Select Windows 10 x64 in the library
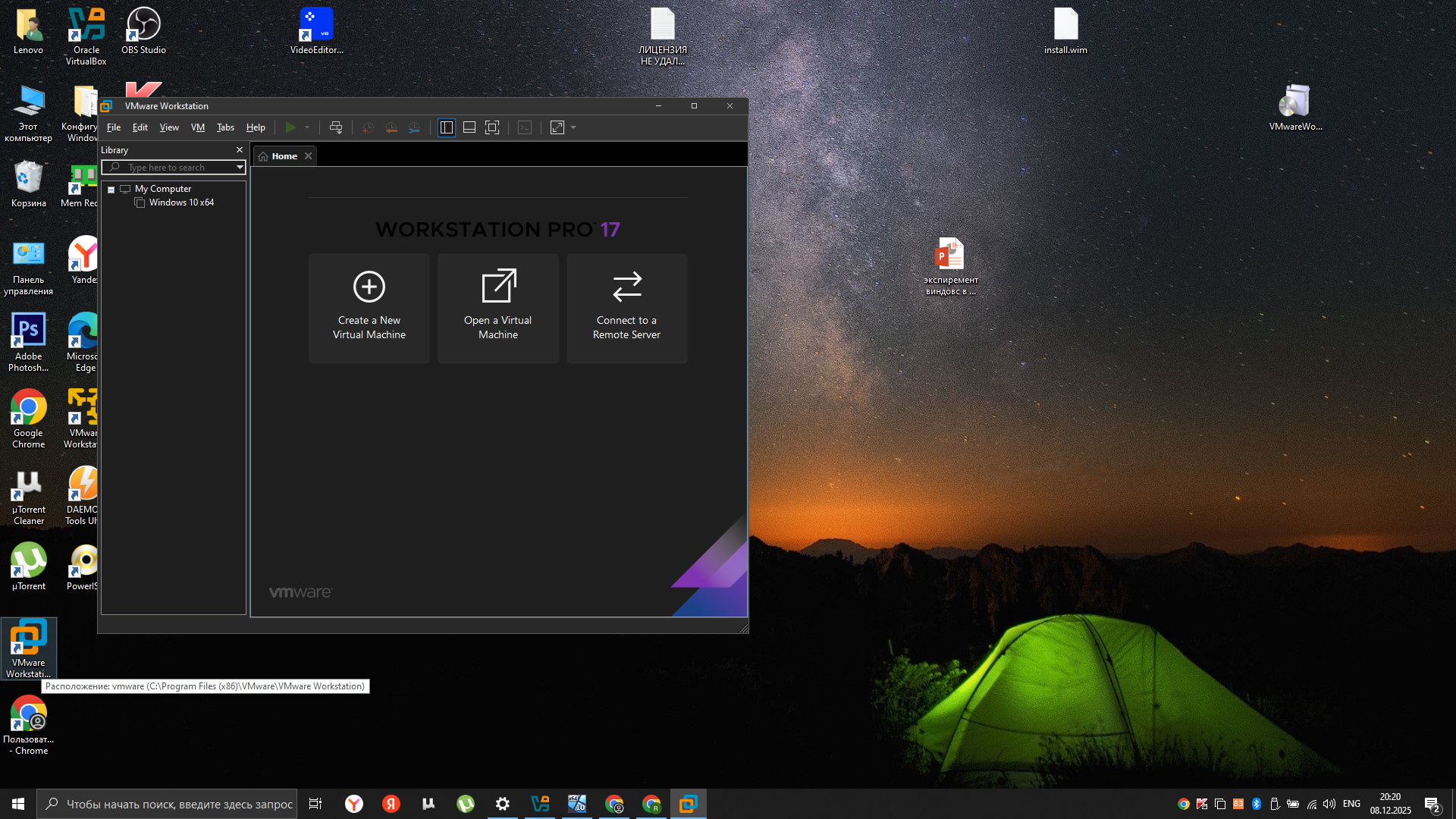The image size is (1456, 819). (181, 202)
